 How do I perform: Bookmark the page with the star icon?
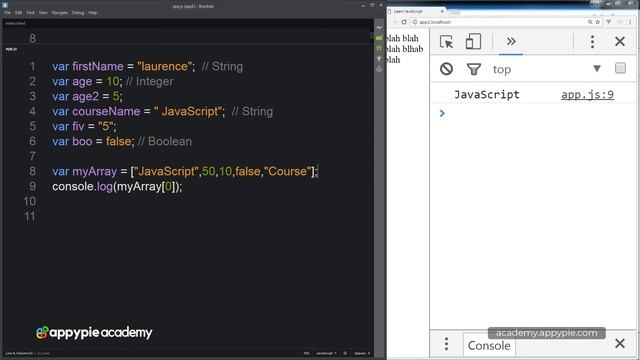pyautogui.click(x=598, y=22)
